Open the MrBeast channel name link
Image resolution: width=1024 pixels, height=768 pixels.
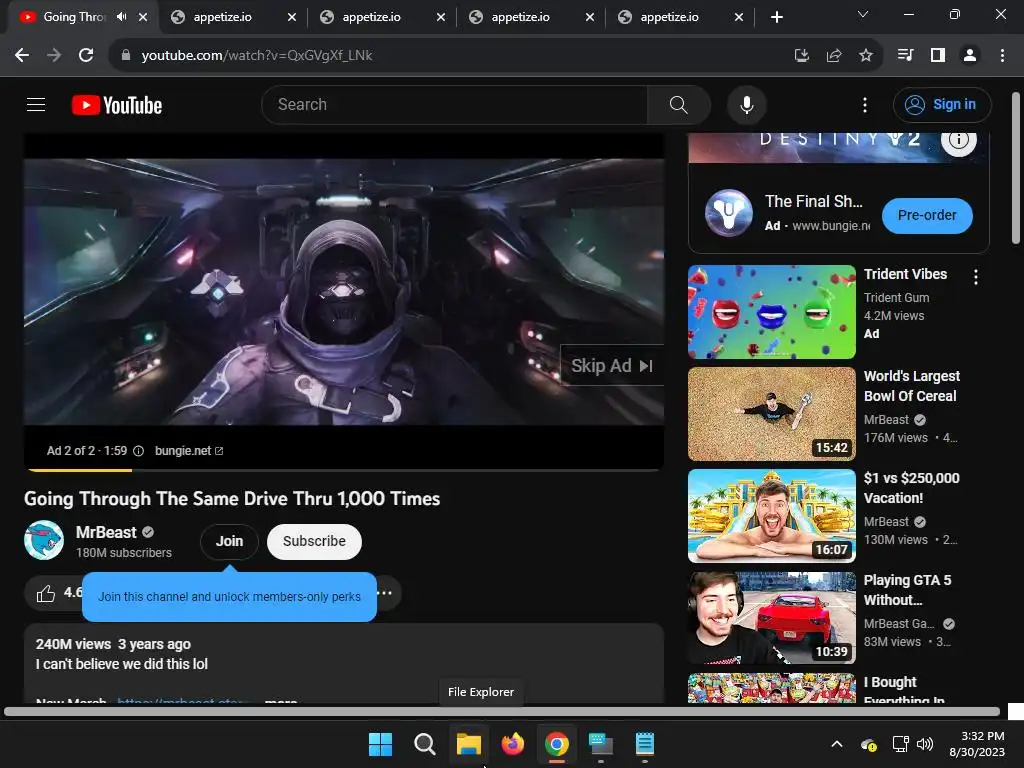tap(106, 532)
